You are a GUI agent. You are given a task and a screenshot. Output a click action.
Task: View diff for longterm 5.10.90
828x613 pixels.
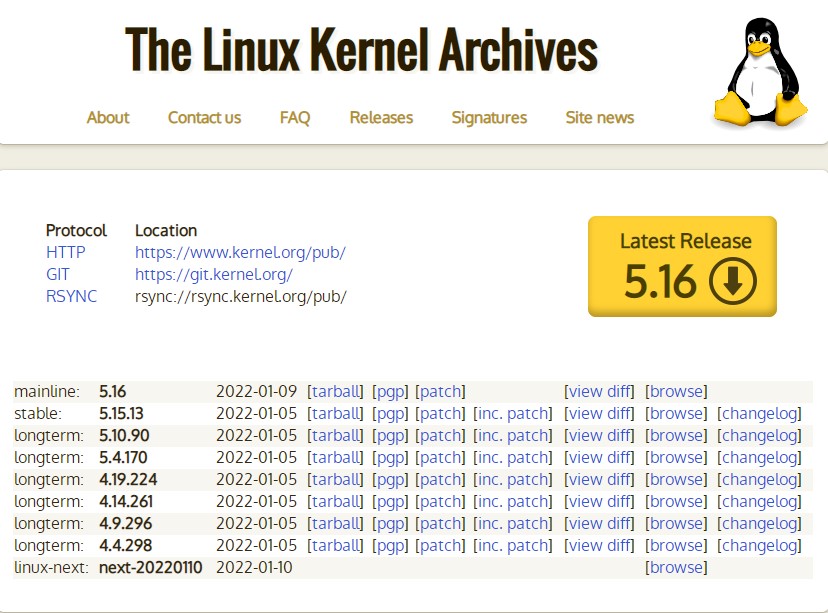point(600,435)
